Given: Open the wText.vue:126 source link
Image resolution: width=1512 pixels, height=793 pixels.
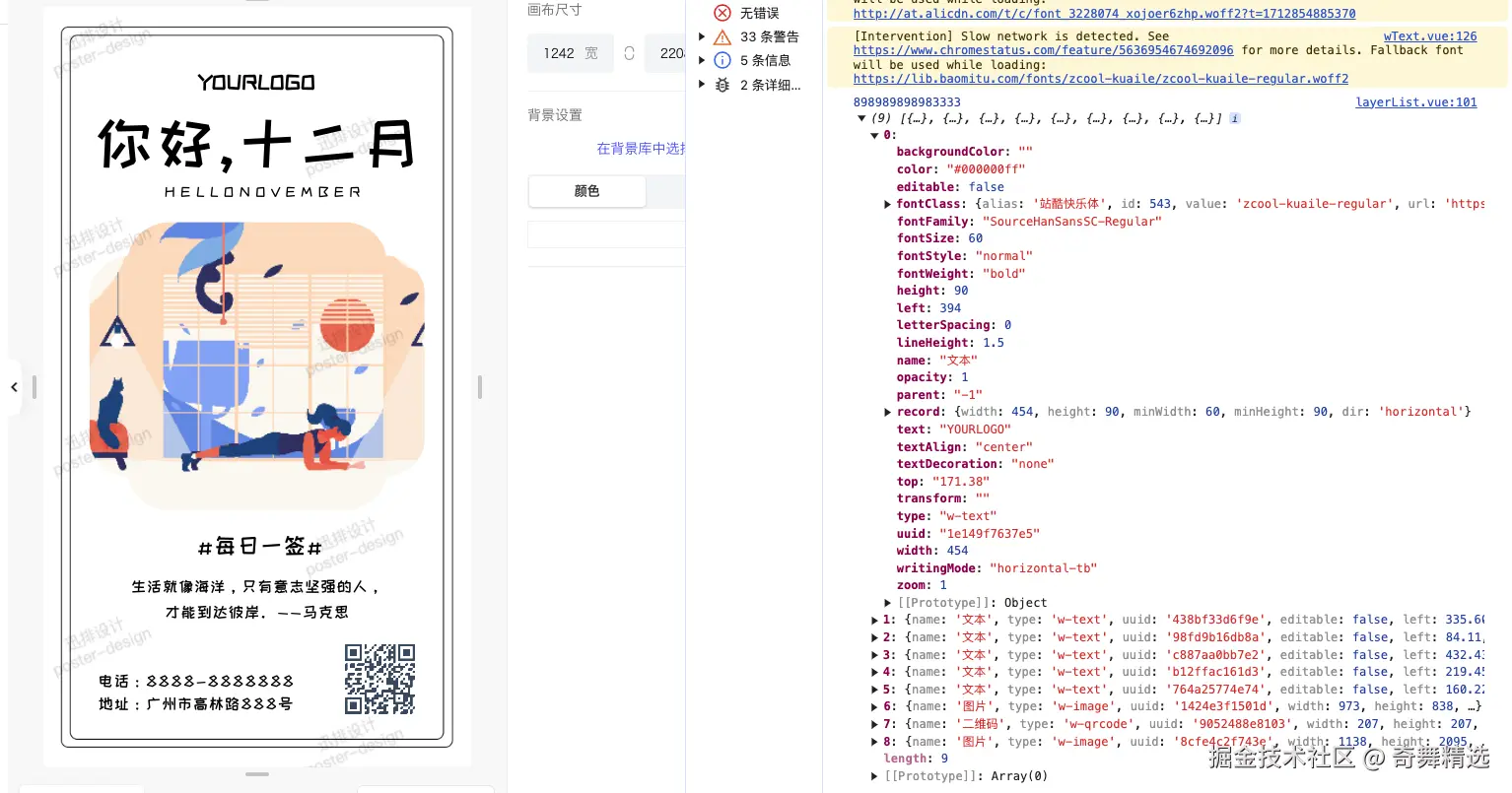Looking at the screenshot, I should point(1430,35).
